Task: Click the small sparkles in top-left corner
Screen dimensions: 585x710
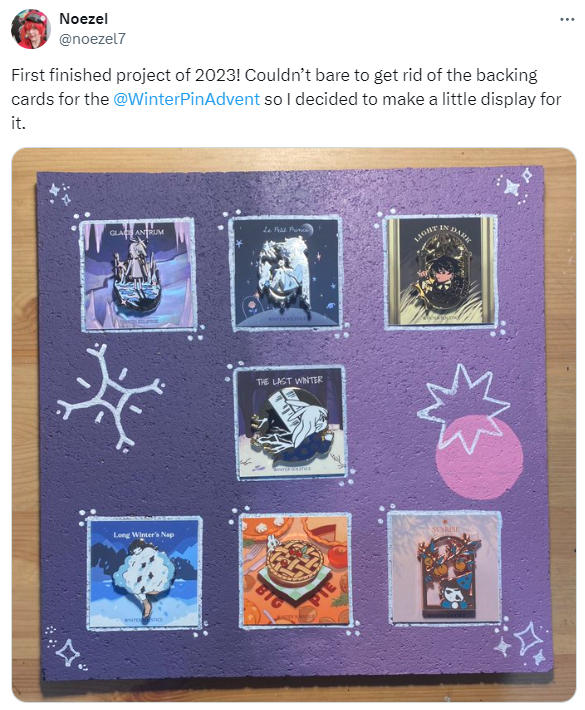Action: tap(60, 193)
